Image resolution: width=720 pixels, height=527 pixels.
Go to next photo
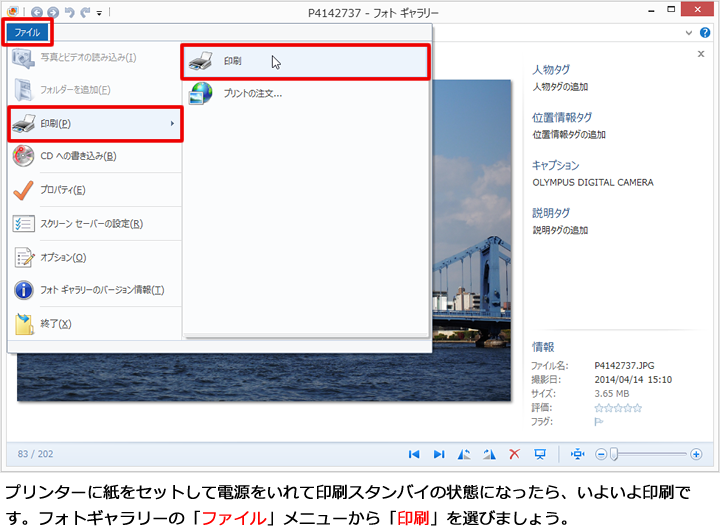(x=439, y=454)
